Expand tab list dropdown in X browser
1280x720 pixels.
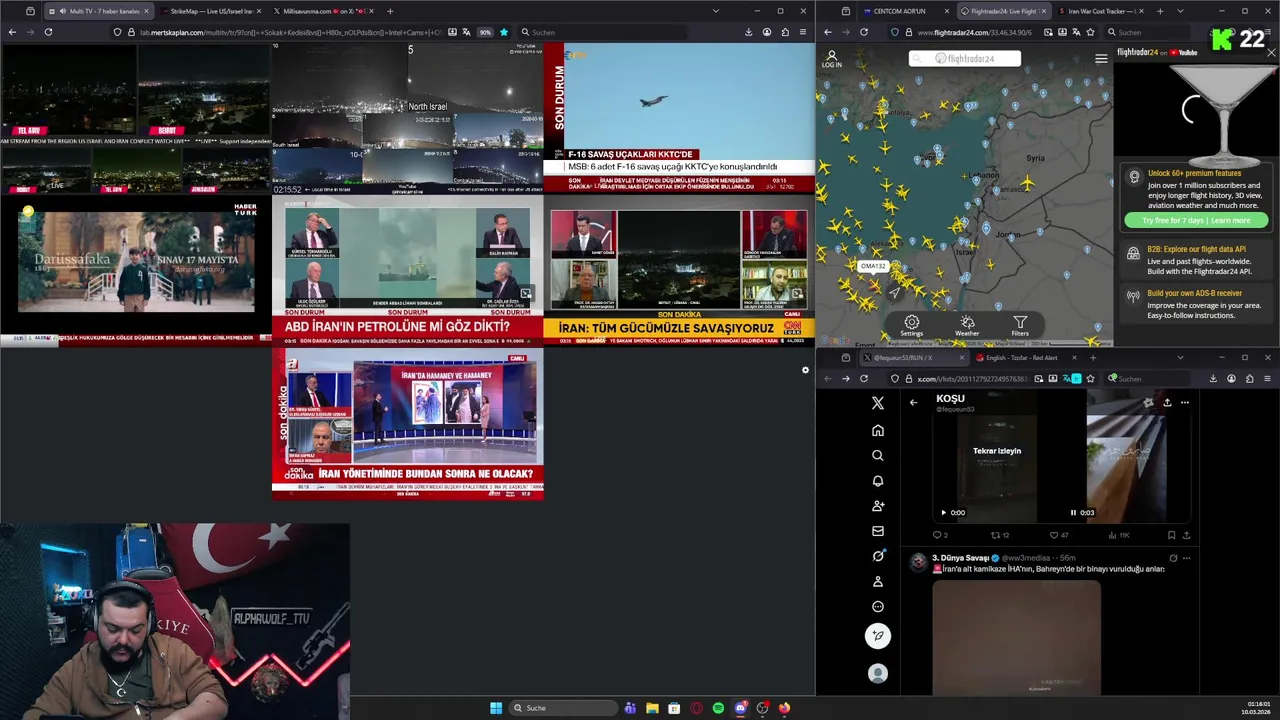[x=1180, y=357]
